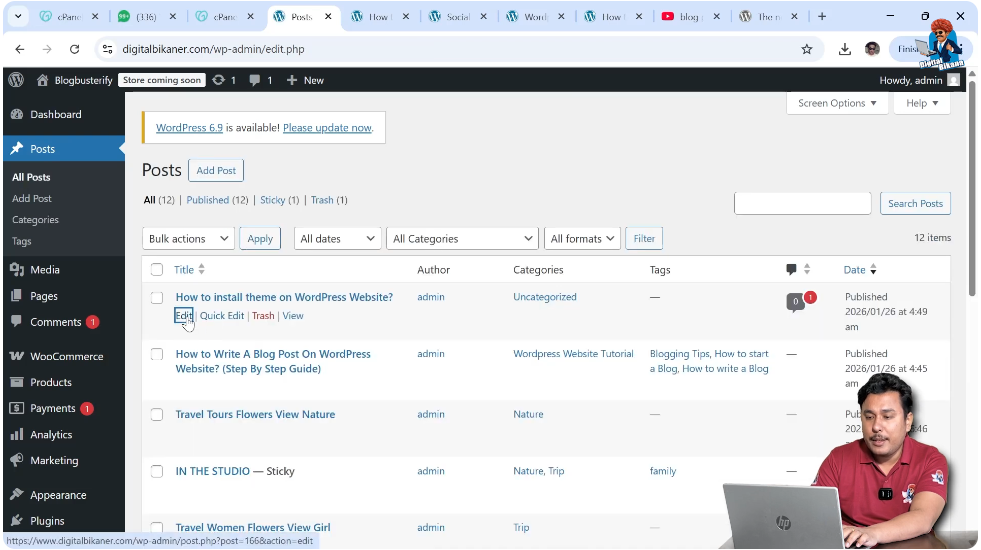The width and height of the screenshot is (981, 550).
Task: Click Trash link under install theme post
Action: tap(263, 315)
